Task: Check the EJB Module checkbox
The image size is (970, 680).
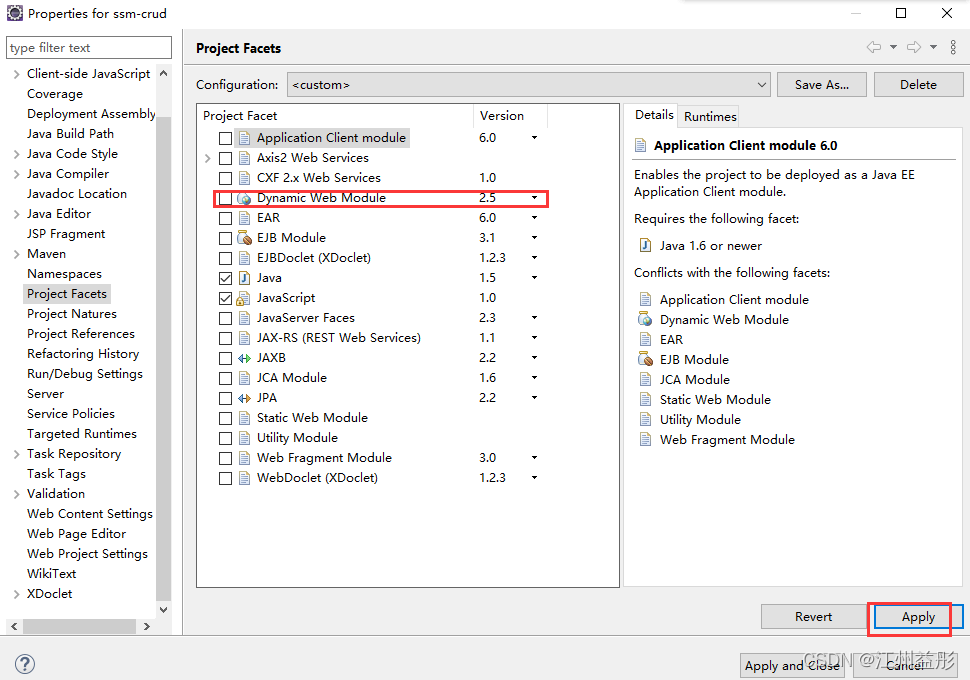Action: pyautogui.click(x=225, y=238)
